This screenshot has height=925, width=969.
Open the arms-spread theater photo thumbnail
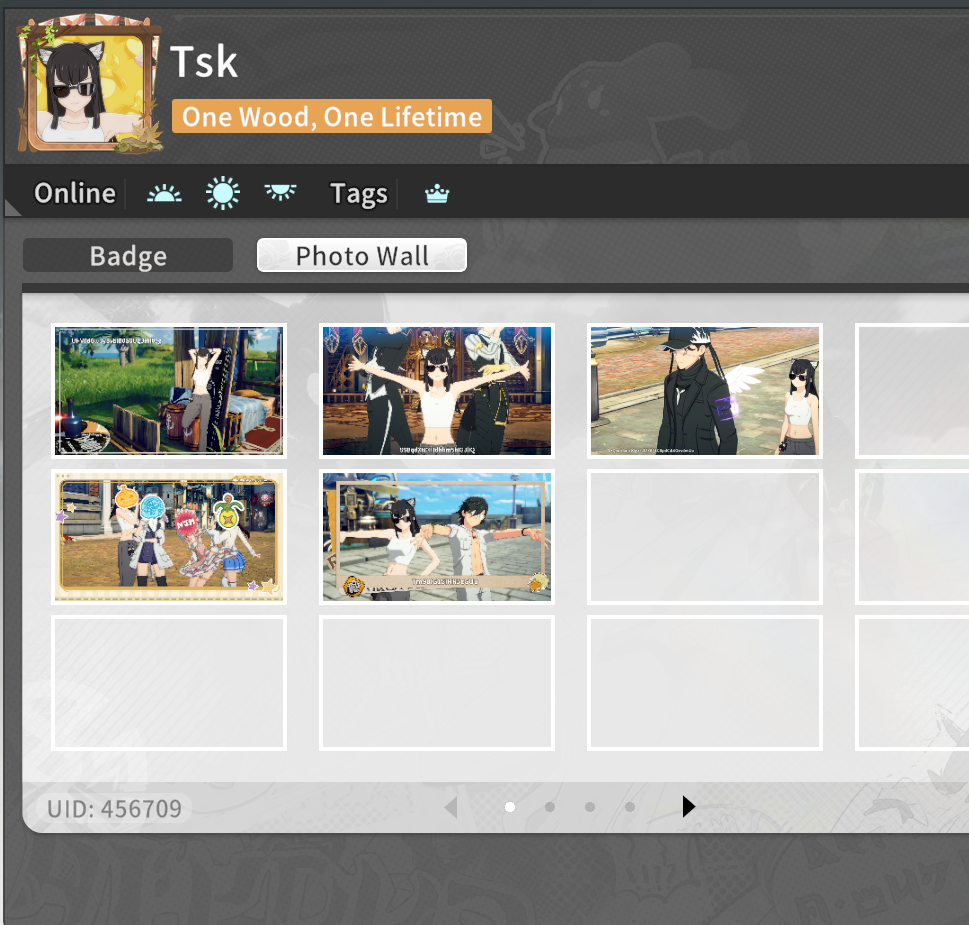437,391
